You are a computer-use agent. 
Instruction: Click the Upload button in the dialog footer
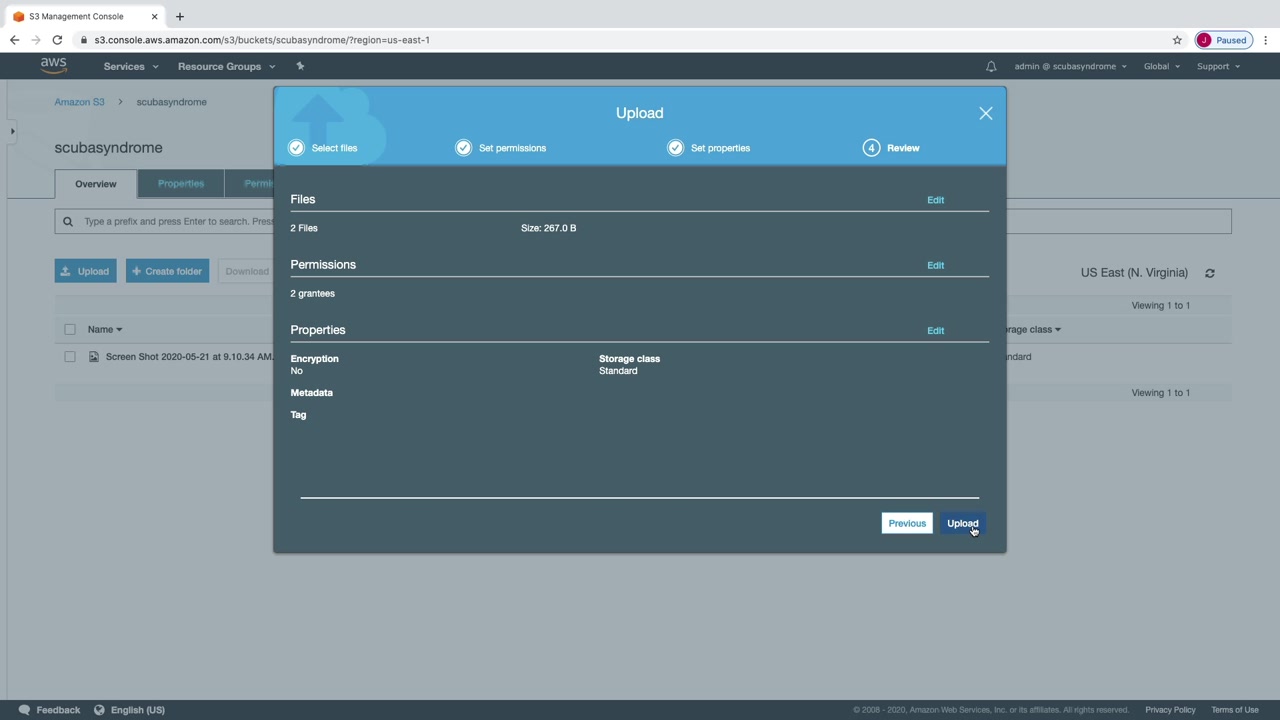[962, 523]
